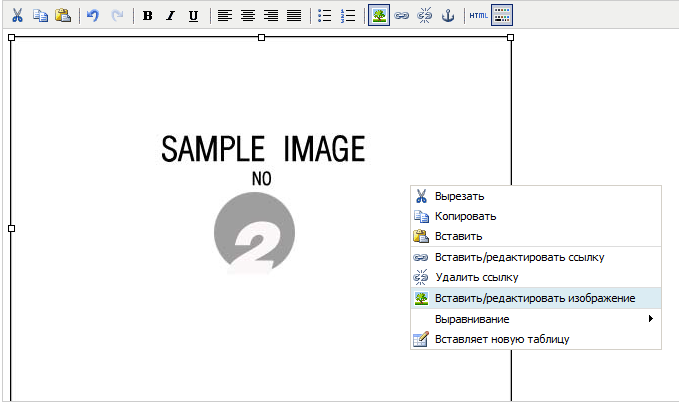Click the top-right image resize handle
Screen dimensions: 679x402
coord(511,38)
